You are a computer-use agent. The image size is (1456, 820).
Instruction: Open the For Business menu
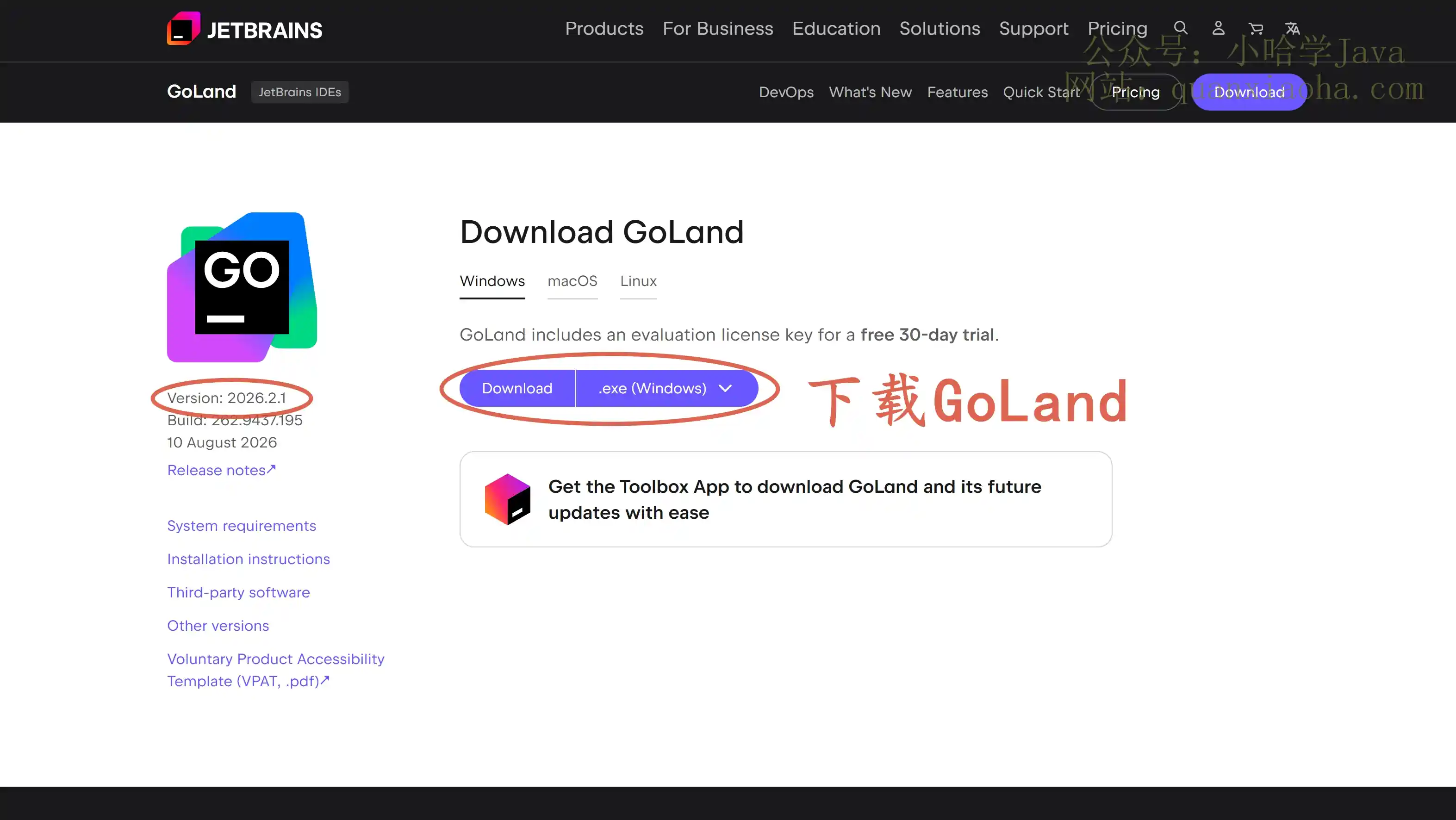coord(718,28)
